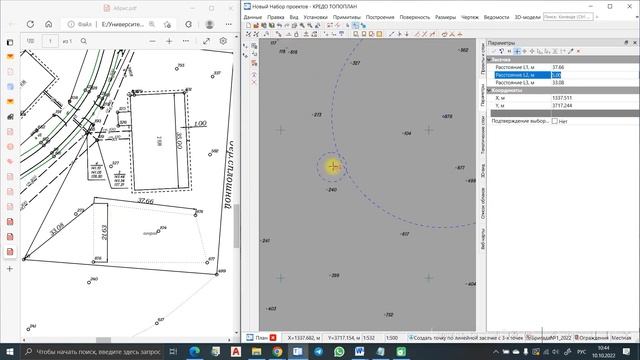Viewport: 640px width, 360px height.
Task: Toggle the Подтверждение выбора checkbox
Action: point(555,121)
